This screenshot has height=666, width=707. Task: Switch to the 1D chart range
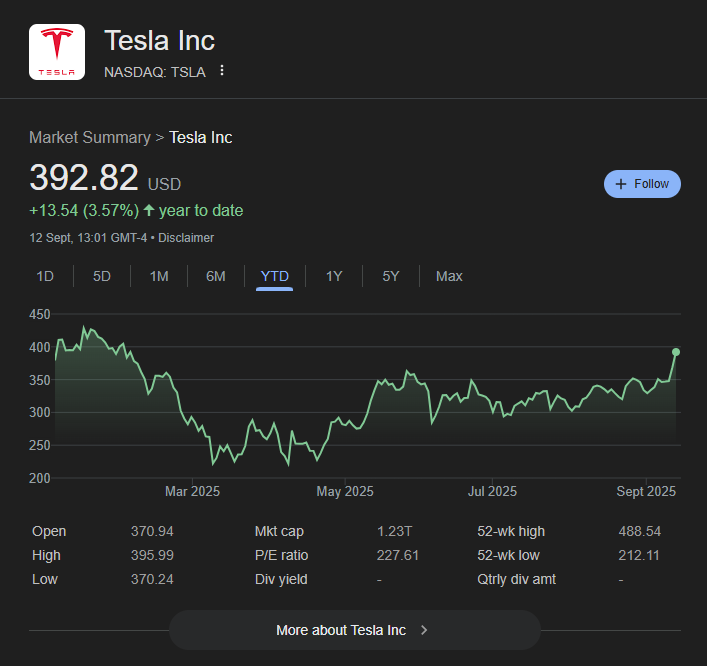pos(45,276)
